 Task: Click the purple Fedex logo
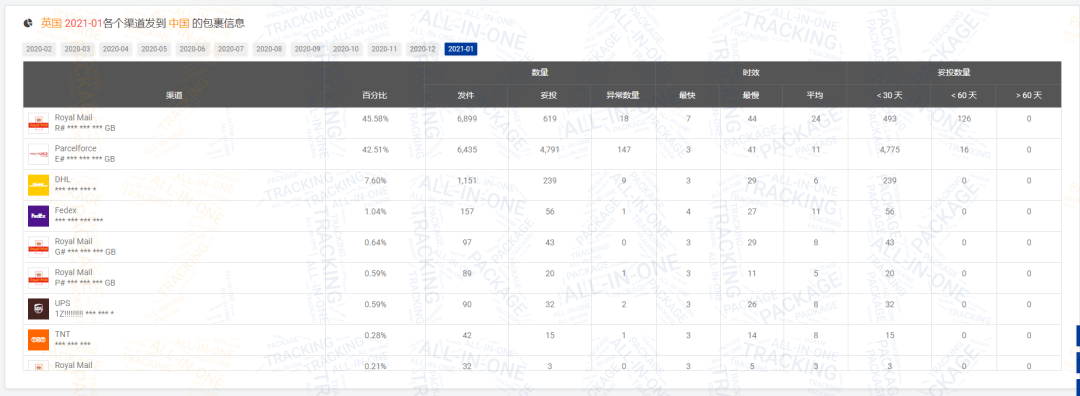click(x=39, y=216)
